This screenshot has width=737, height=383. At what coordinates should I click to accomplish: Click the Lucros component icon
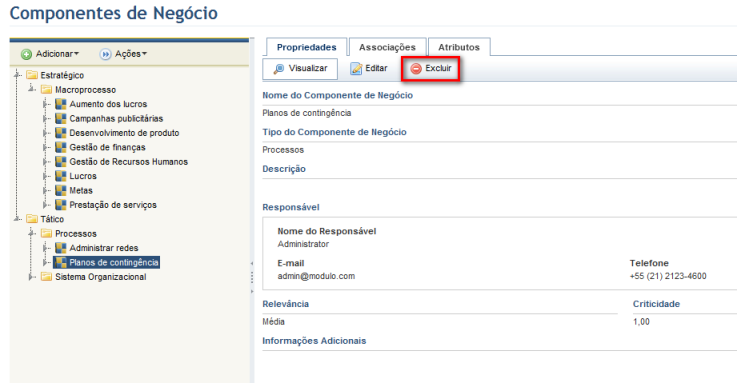coord(61,176)
